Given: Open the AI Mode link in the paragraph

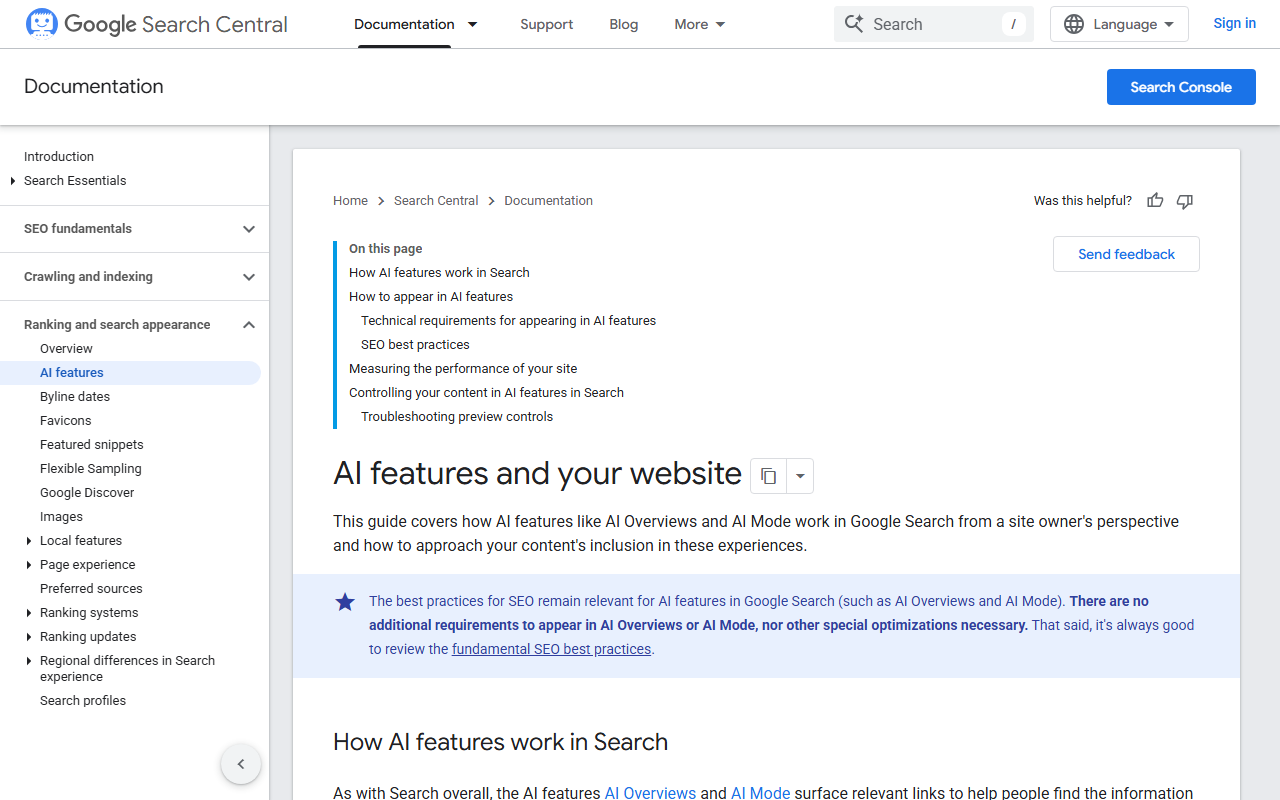Looking at the screenshot, I should tap(761, 793).
